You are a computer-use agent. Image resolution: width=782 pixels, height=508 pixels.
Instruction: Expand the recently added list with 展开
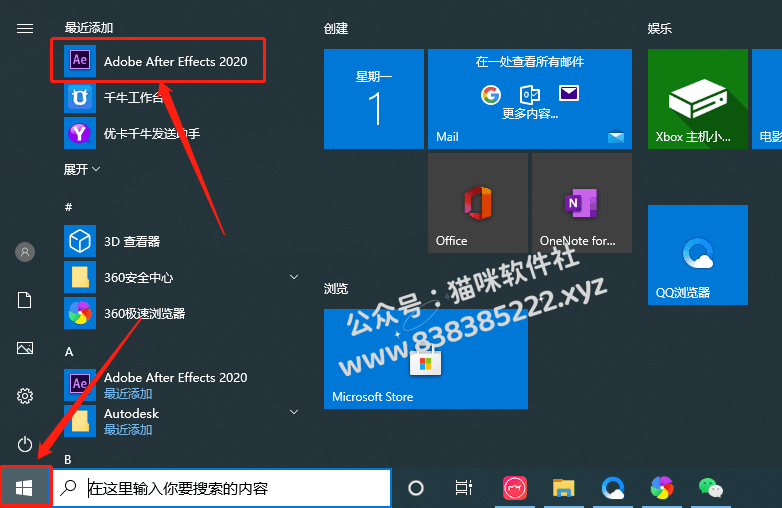82,169
